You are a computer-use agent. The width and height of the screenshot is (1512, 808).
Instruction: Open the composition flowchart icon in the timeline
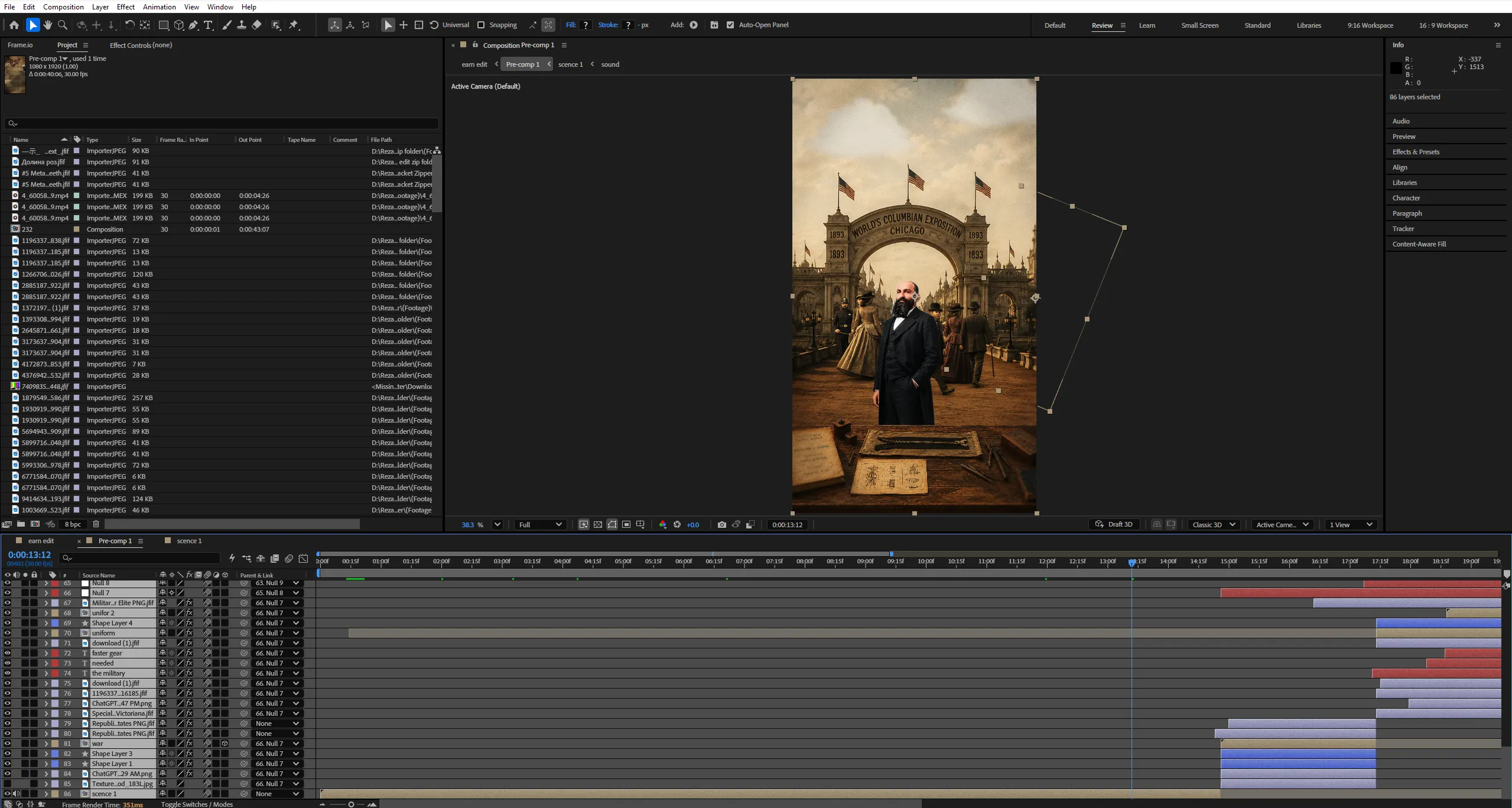coord(246,558)
